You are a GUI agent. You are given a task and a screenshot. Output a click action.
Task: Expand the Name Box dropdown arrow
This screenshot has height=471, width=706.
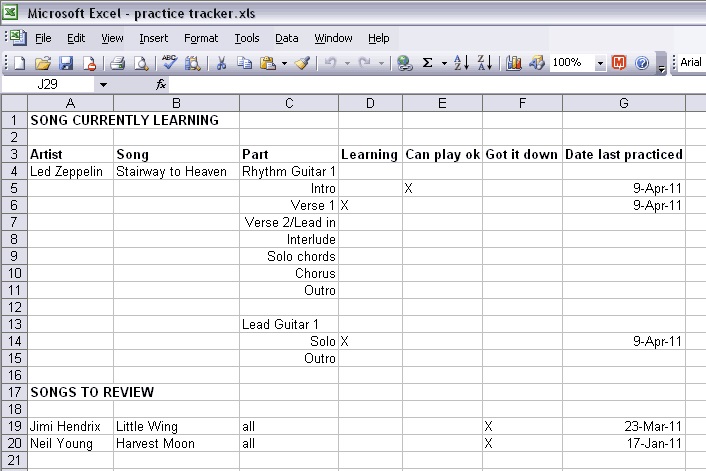103,85
